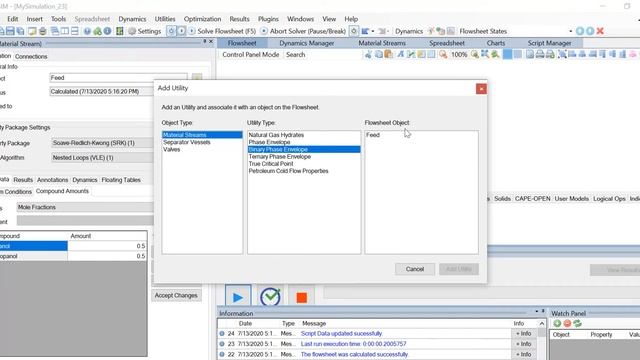Screen dimensions: 640x360
Task: Click the text annotation 'A' icon
Action: click(400, 54)
